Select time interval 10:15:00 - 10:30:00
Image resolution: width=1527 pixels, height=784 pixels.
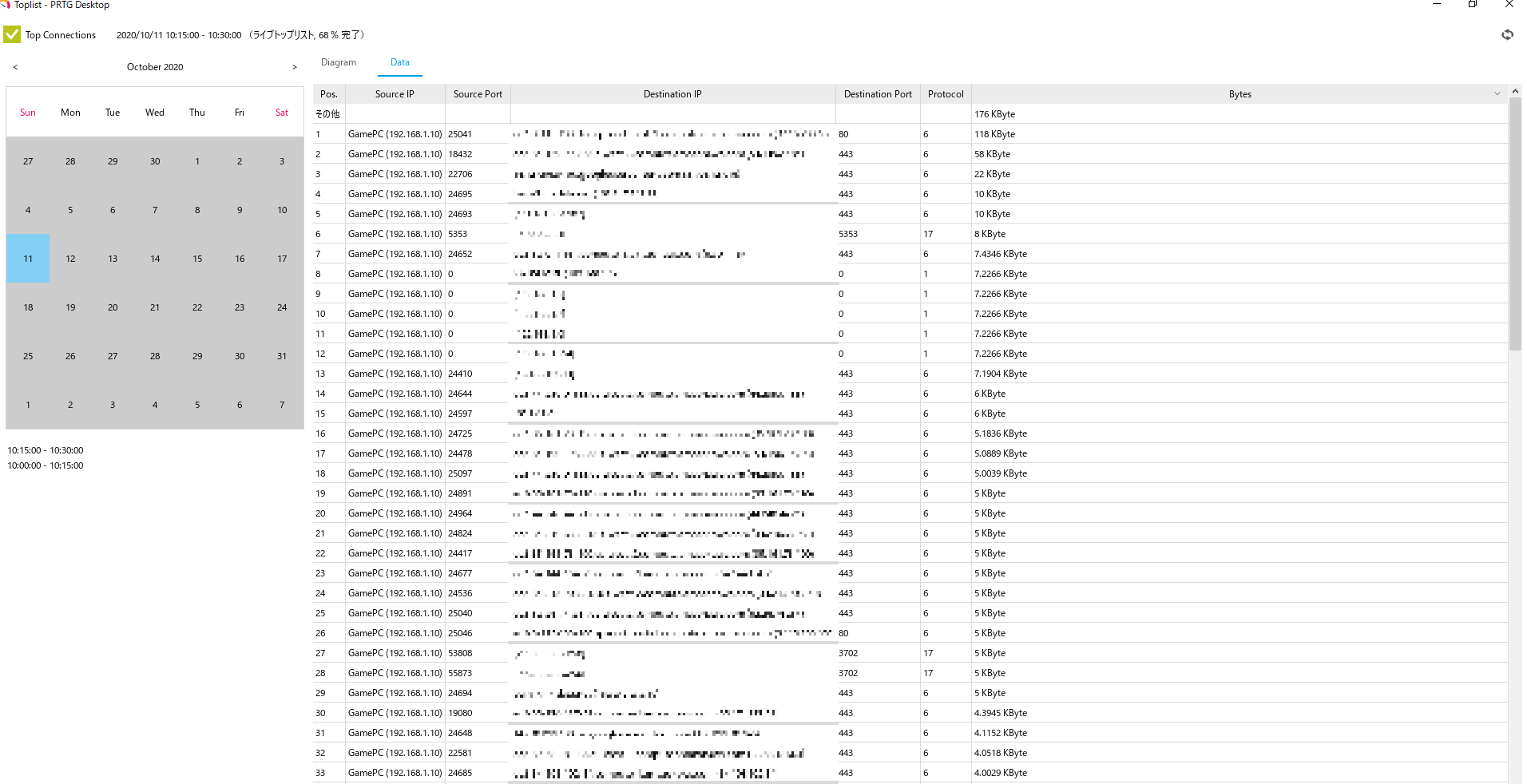pyautogui.click(x=46, y=450)
